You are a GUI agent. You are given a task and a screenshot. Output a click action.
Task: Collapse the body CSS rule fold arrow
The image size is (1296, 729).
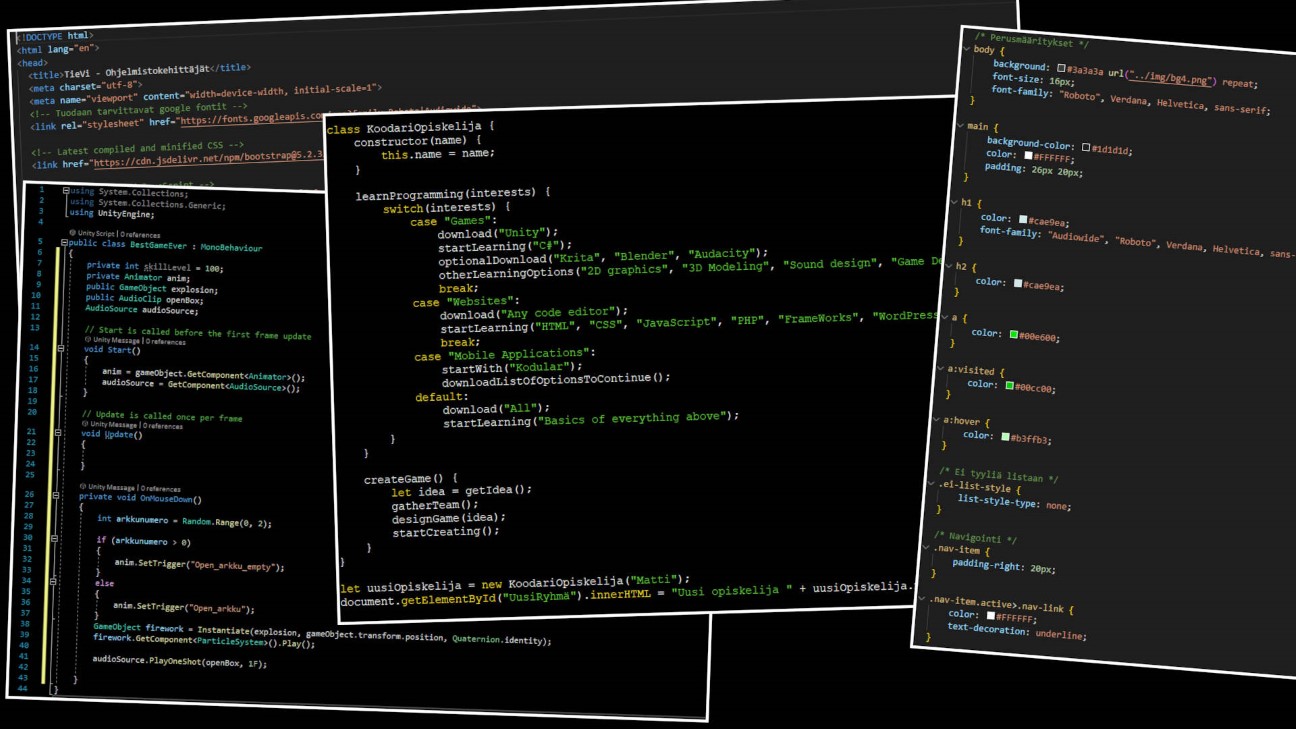(967, 49)
